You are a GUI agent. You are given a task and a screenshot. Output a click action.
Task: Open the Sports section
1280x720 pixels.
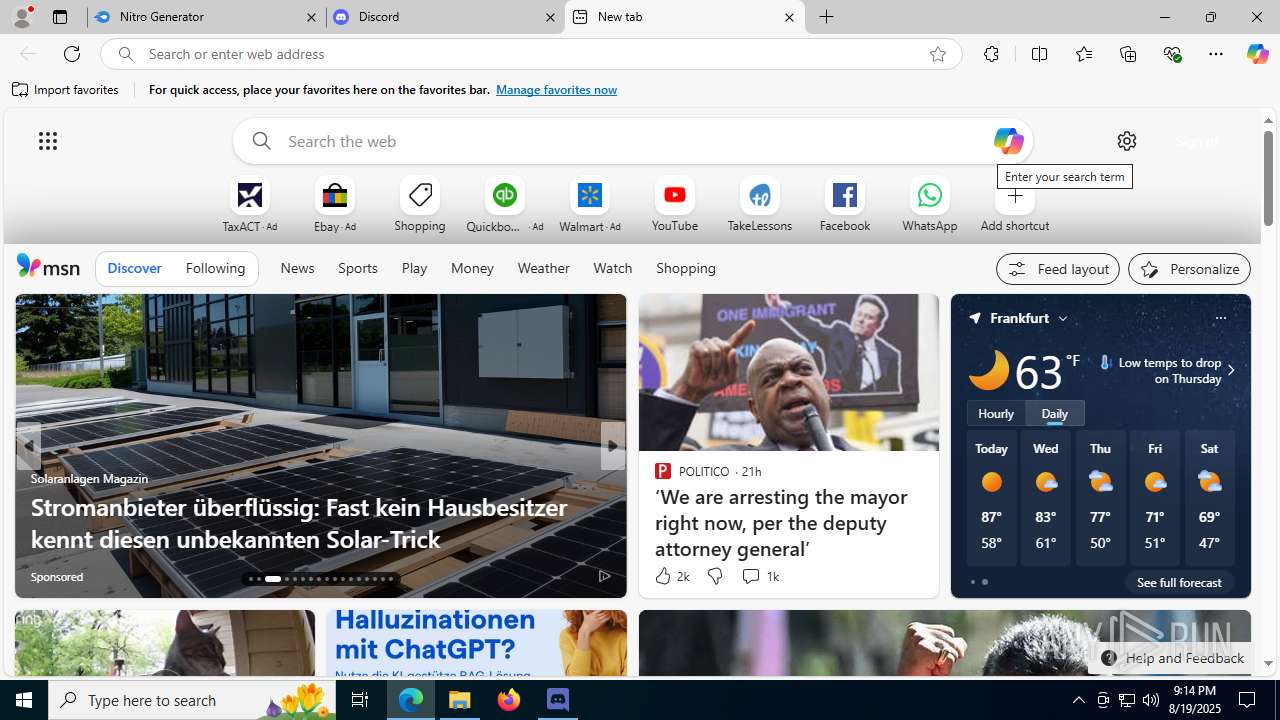[358, 268]
